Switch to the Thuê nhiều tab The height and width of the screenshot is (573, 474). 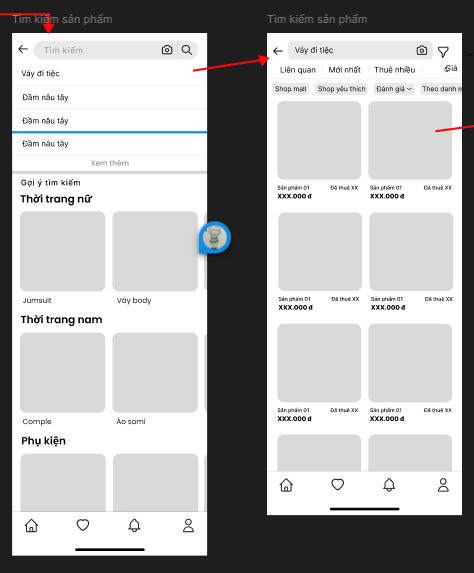[x=395, y=70]
